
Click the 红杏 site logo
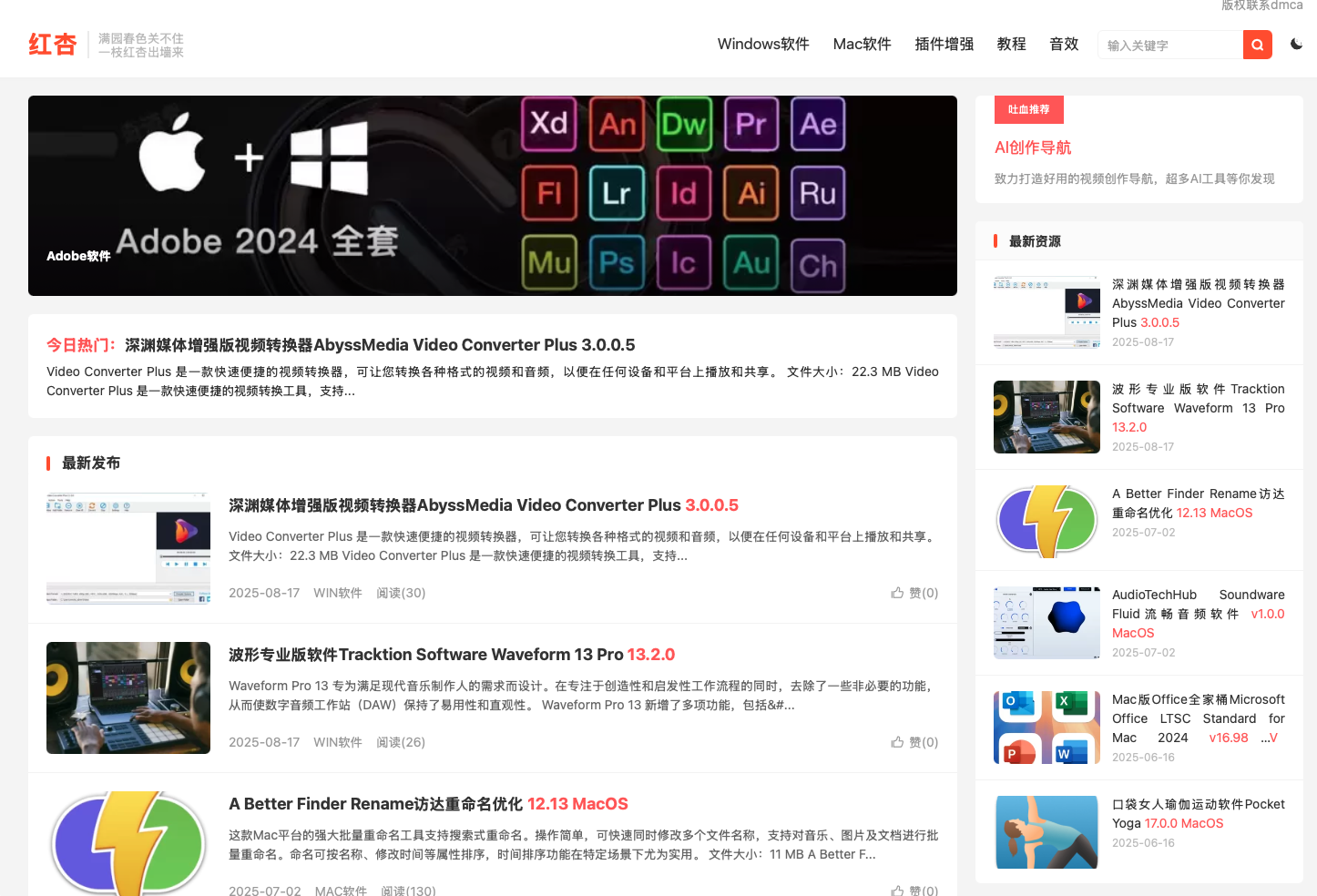pyautogui.click(x=54, y=43)
